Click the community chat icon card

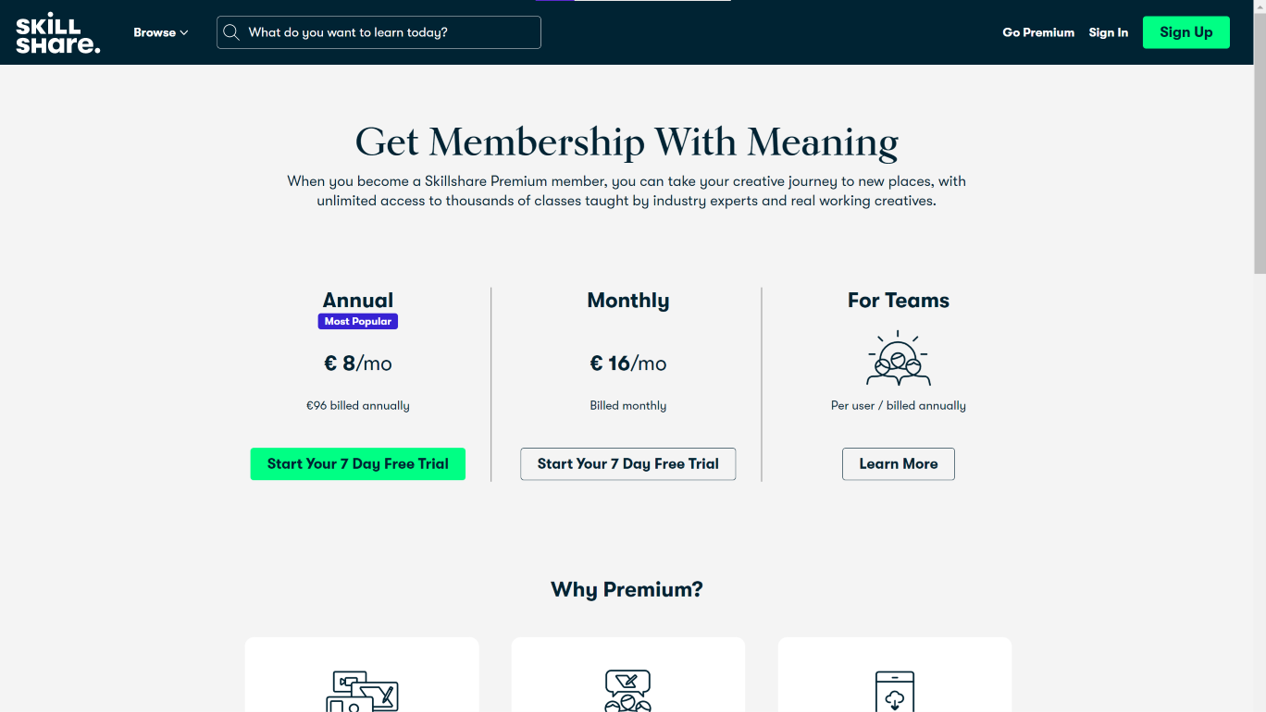628,675
